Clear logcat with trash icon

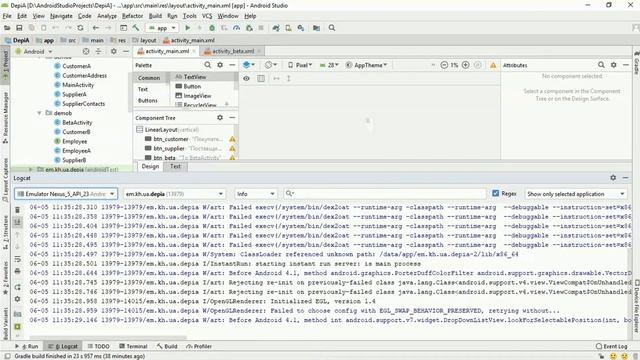pyautogui.click(x=18, y=210)
